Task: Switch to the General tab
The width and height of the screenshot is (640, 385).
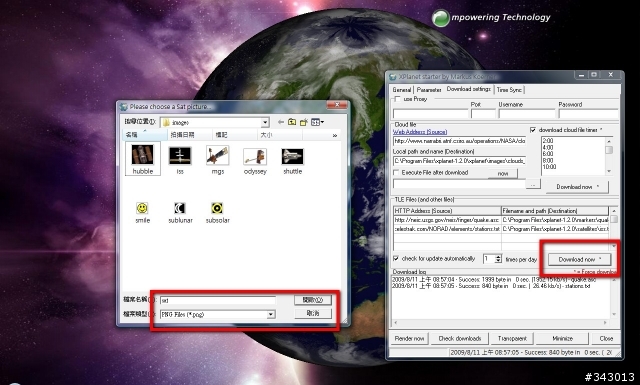Action: 402,89
